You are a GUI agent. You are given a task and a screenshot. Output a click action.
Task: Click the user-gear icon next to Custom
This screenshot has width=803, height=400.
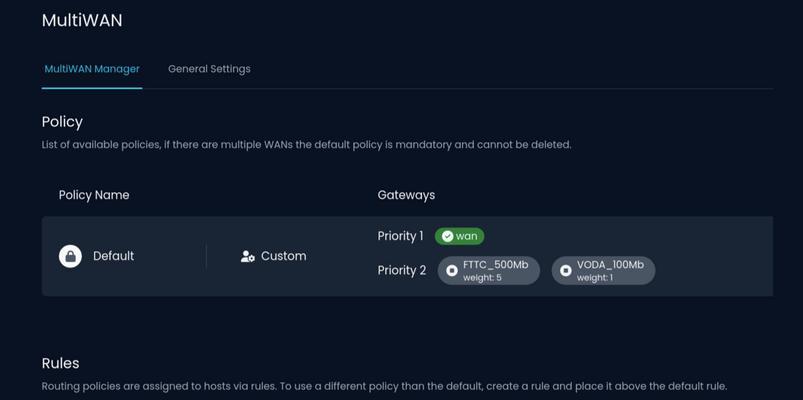tap(248, 257)
